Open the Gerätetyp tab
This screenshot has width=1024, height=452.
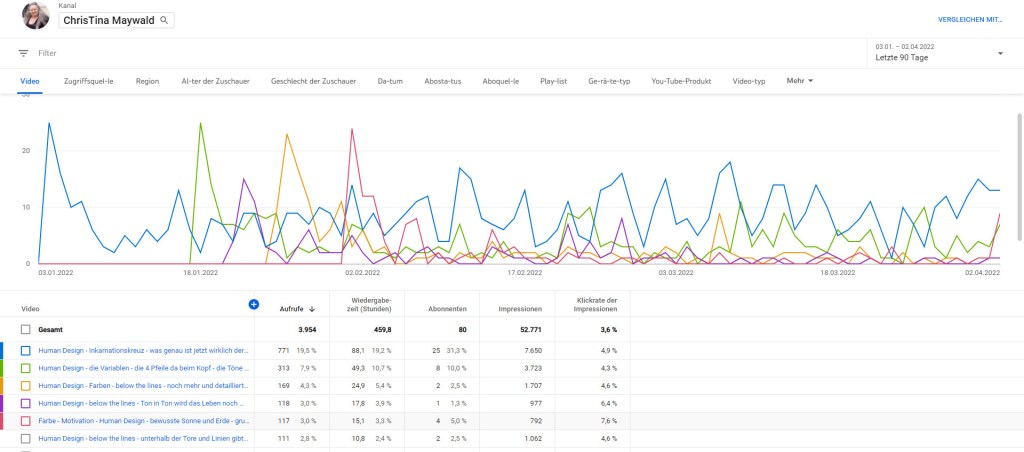coord(608,81)
